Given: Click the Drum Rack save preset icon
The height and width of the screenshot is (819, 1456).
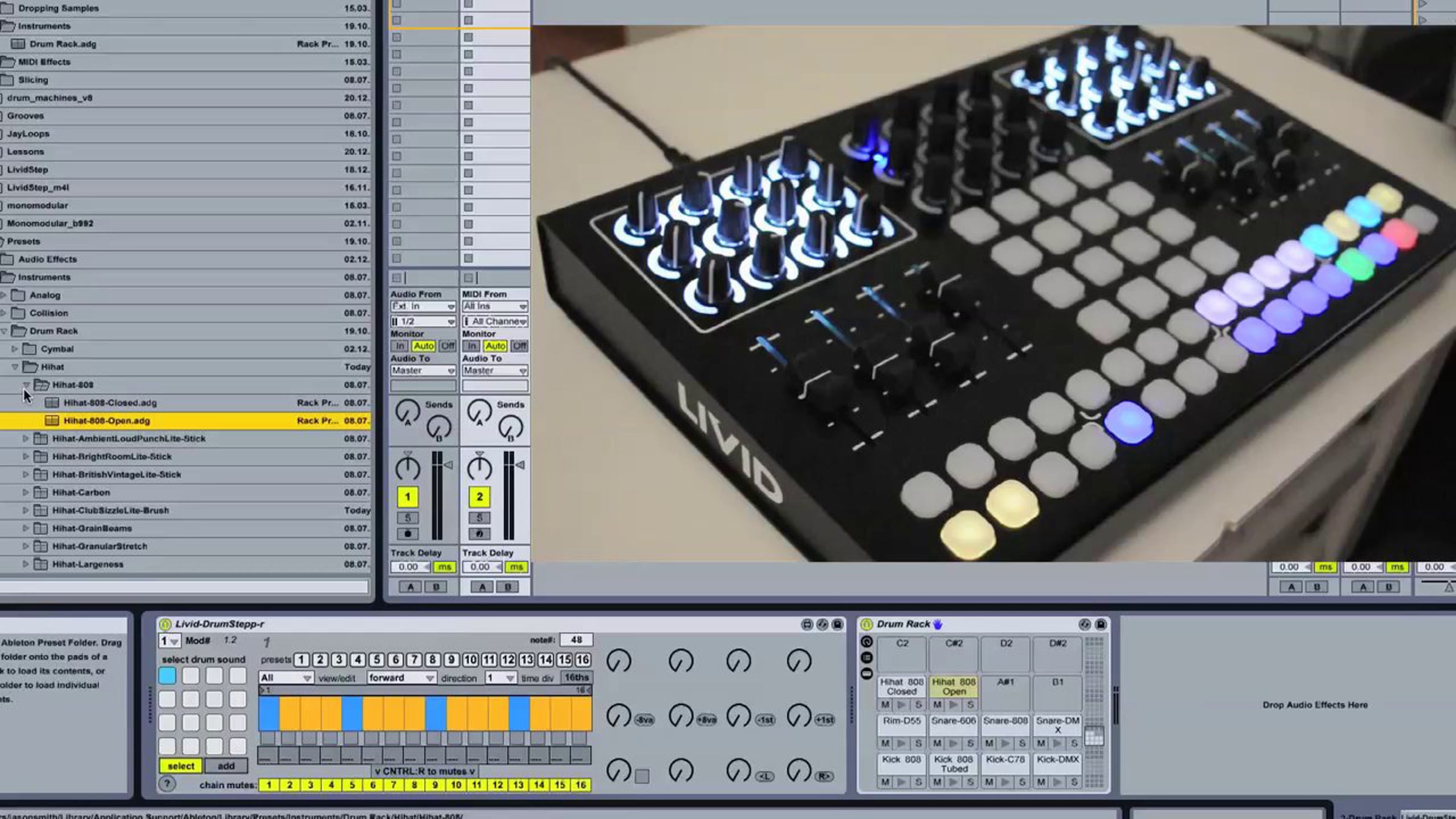Looking at the screenshot, I should pyautogui.click(x=1100, y=624).
